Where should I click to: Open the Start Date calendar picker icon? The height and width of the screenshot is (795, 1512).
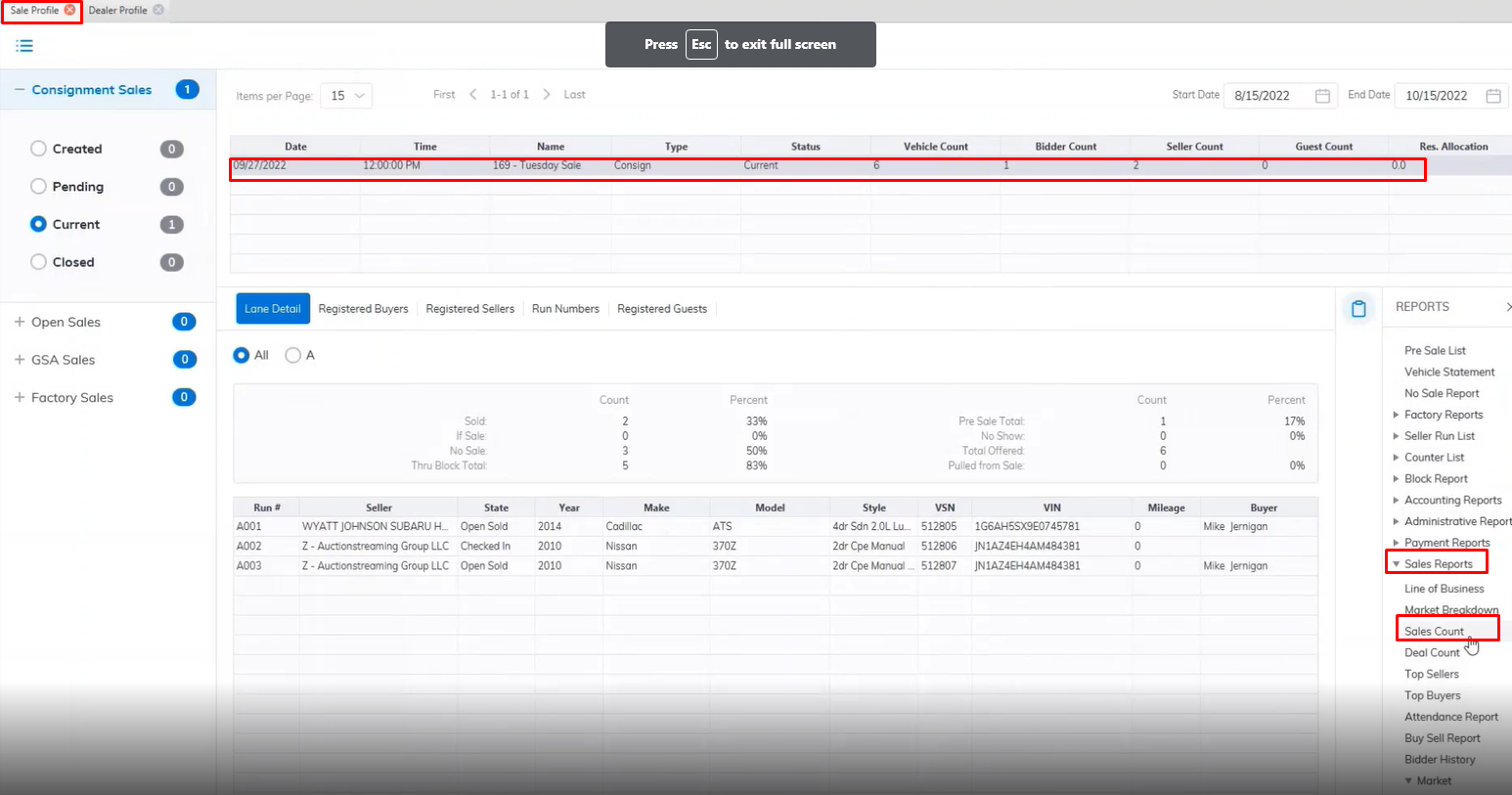(1322, 96)
